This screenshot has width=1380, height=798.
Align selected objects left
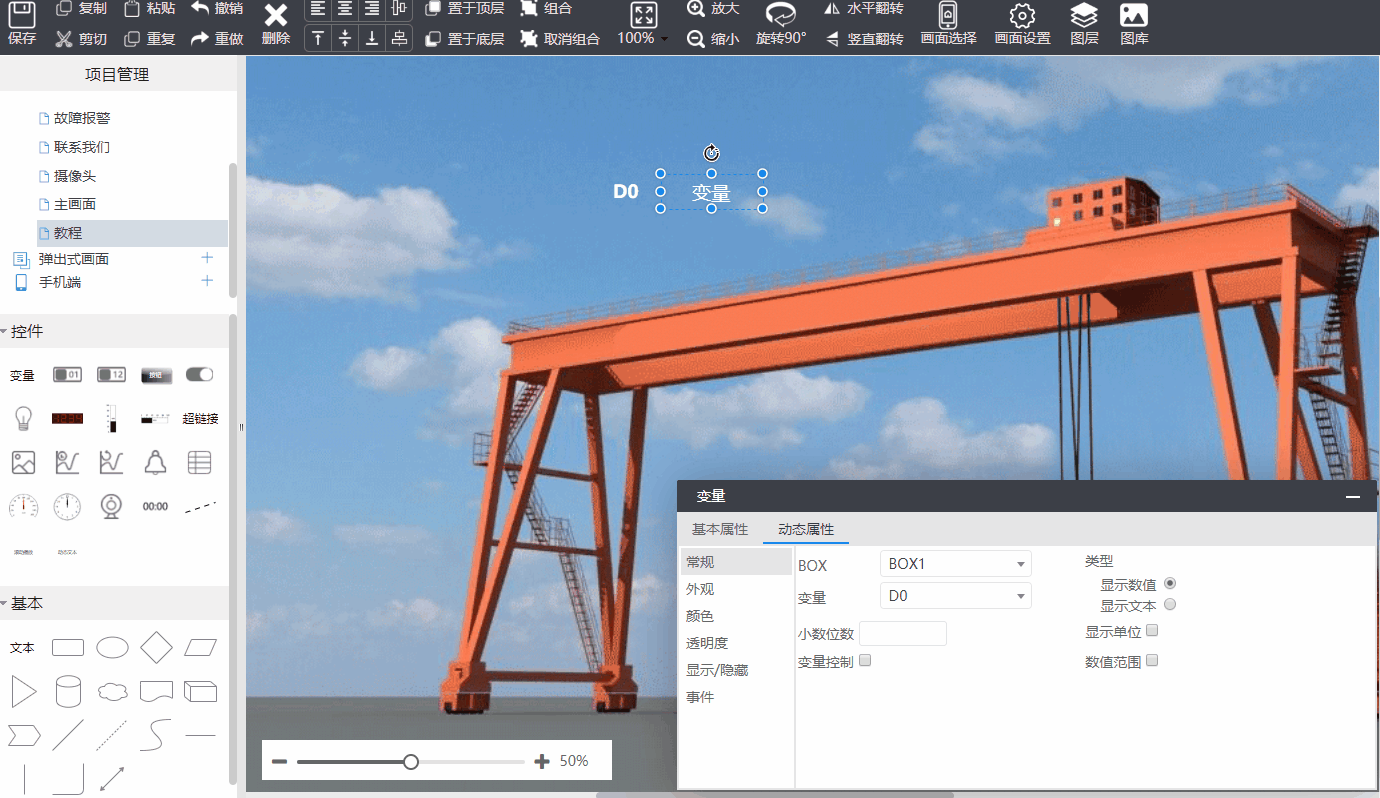(x=318, y=9)
